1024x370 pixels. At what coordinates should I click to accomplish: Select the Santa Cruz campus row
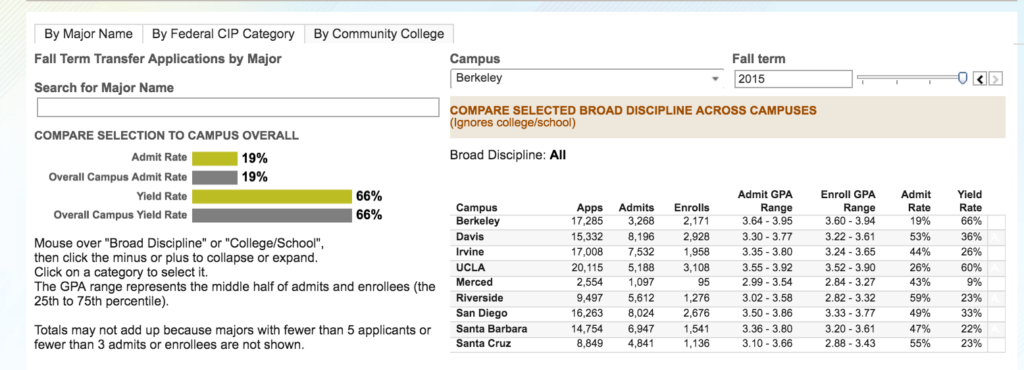(720, 344)
